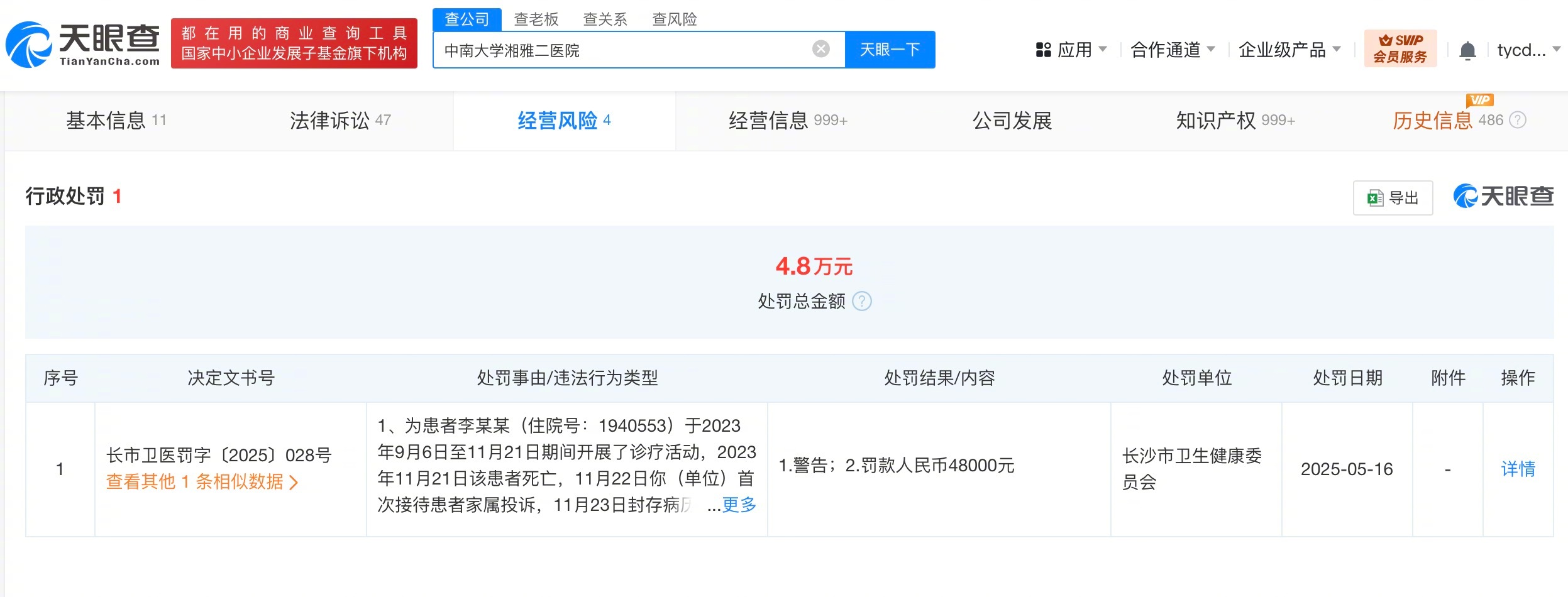Open SVIP member services
The height and width of the screenshot is (597, 1568).
pos(1400,48)
